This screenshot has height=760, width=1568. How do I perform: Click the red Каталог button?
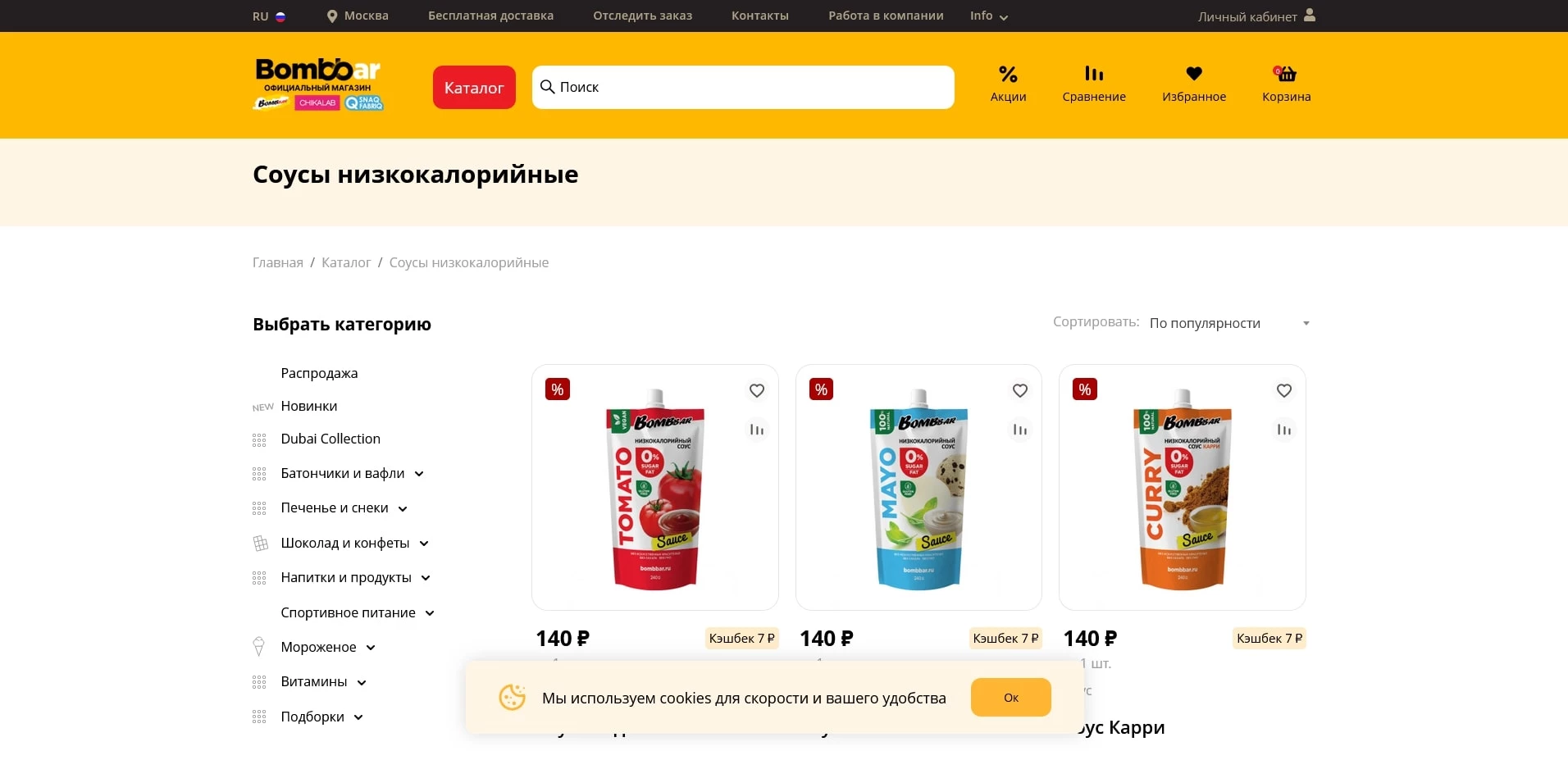(474, 87)
